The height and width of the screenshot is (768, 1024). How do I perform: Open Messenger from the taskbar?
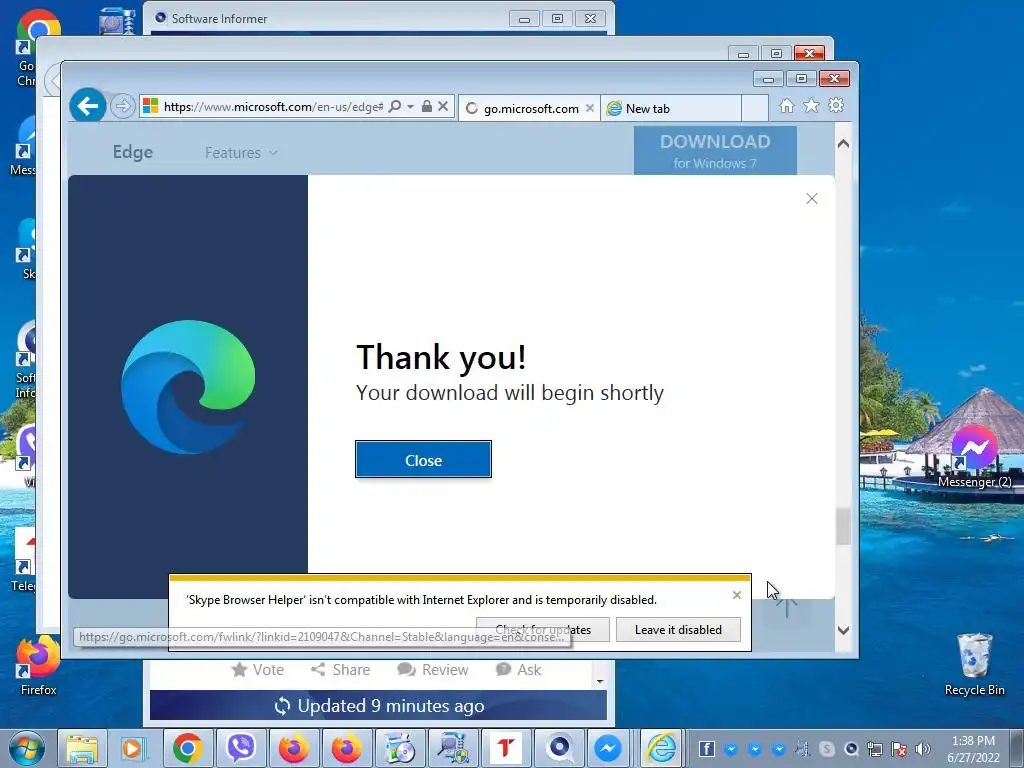click(608, 748)
